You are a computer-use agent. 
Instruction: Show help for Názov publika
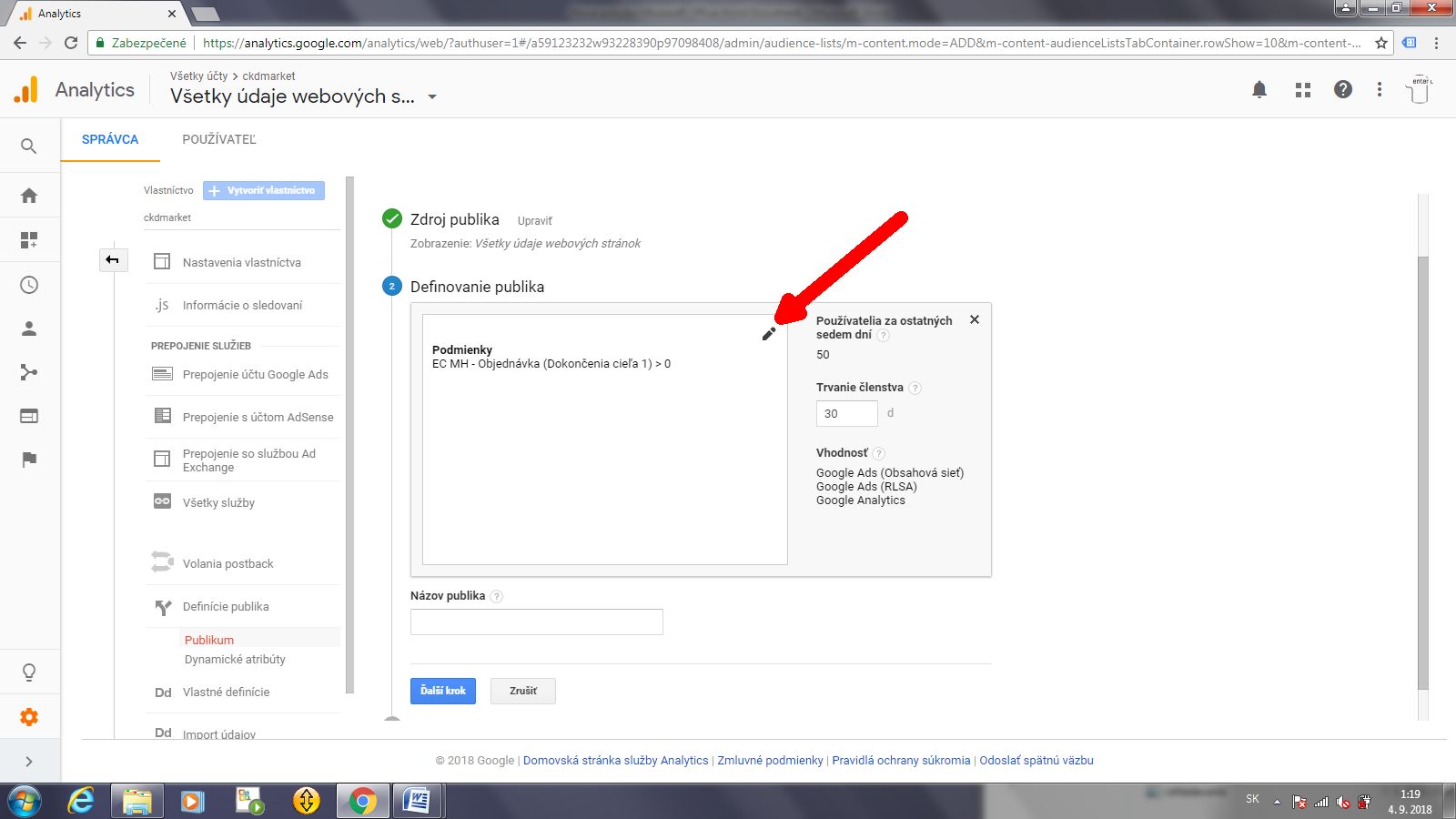[x=497, y=596]
